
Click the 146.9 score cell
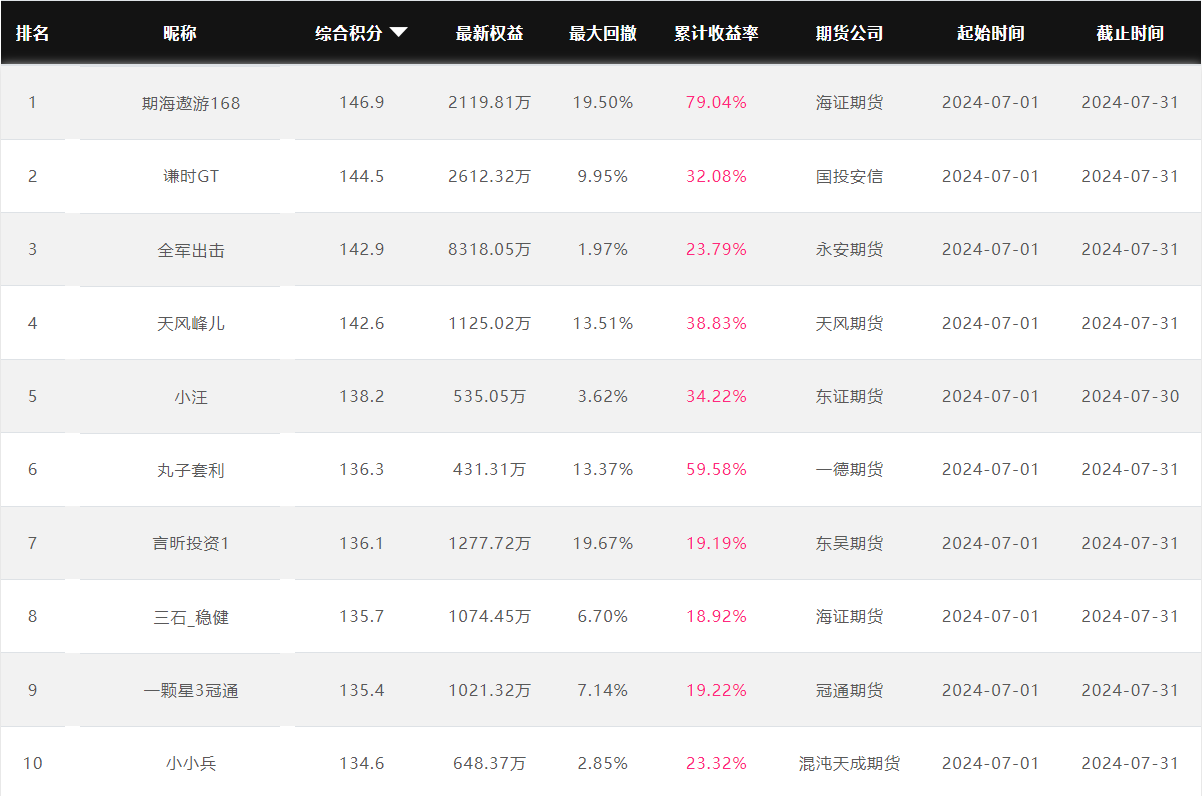362,102
